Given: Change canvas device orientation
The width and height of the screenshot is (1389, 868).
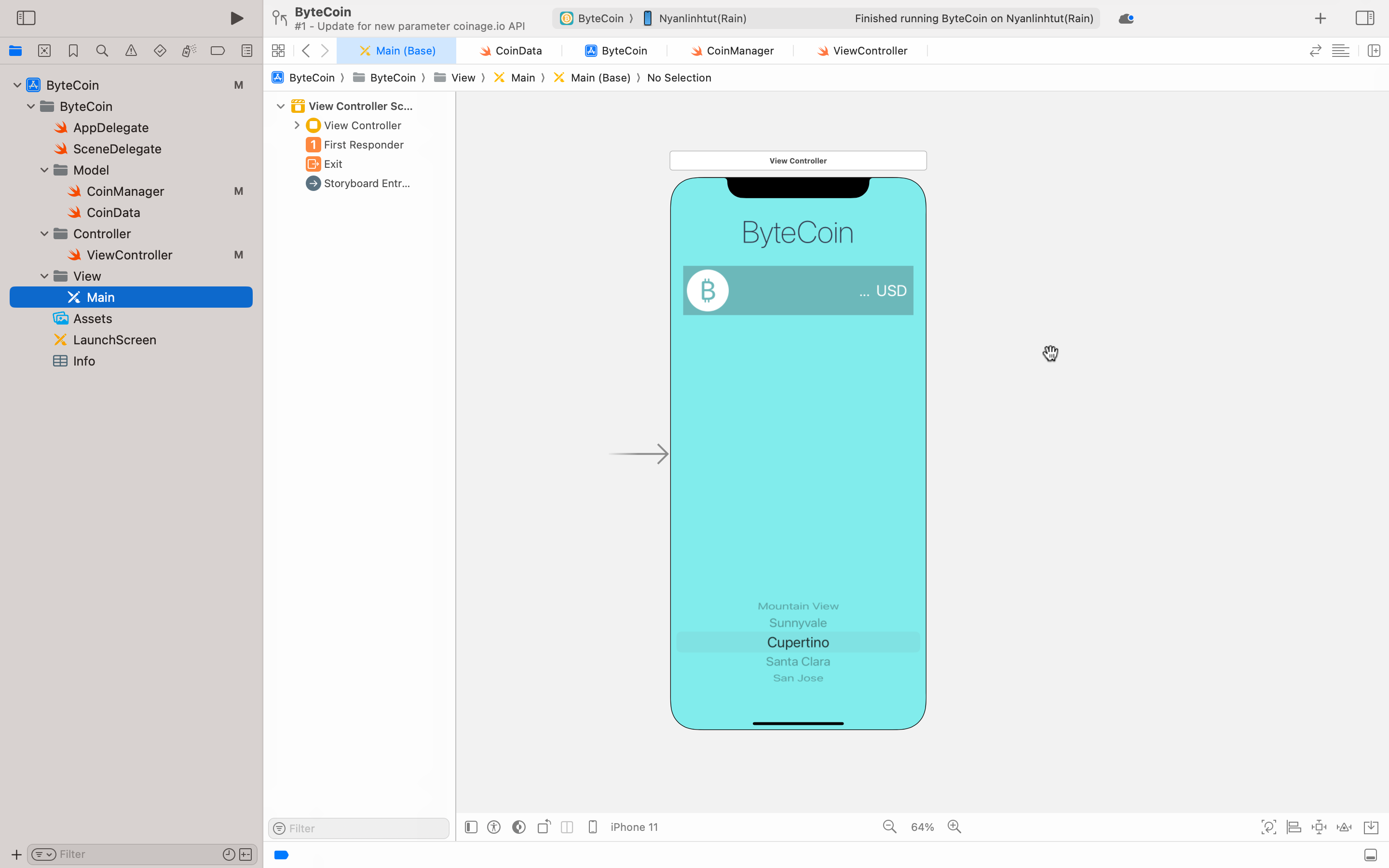Looking at the screenshot, I should [x=544, y=827].
